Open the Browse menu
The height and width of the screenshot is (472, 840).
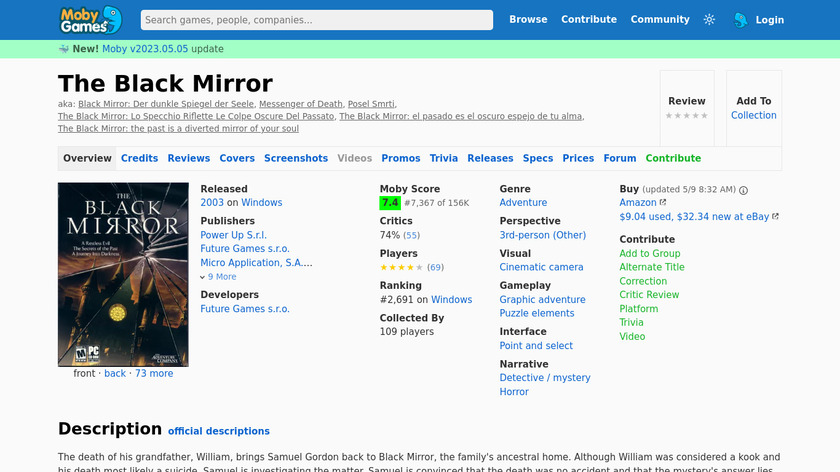(x=528, y=19)
